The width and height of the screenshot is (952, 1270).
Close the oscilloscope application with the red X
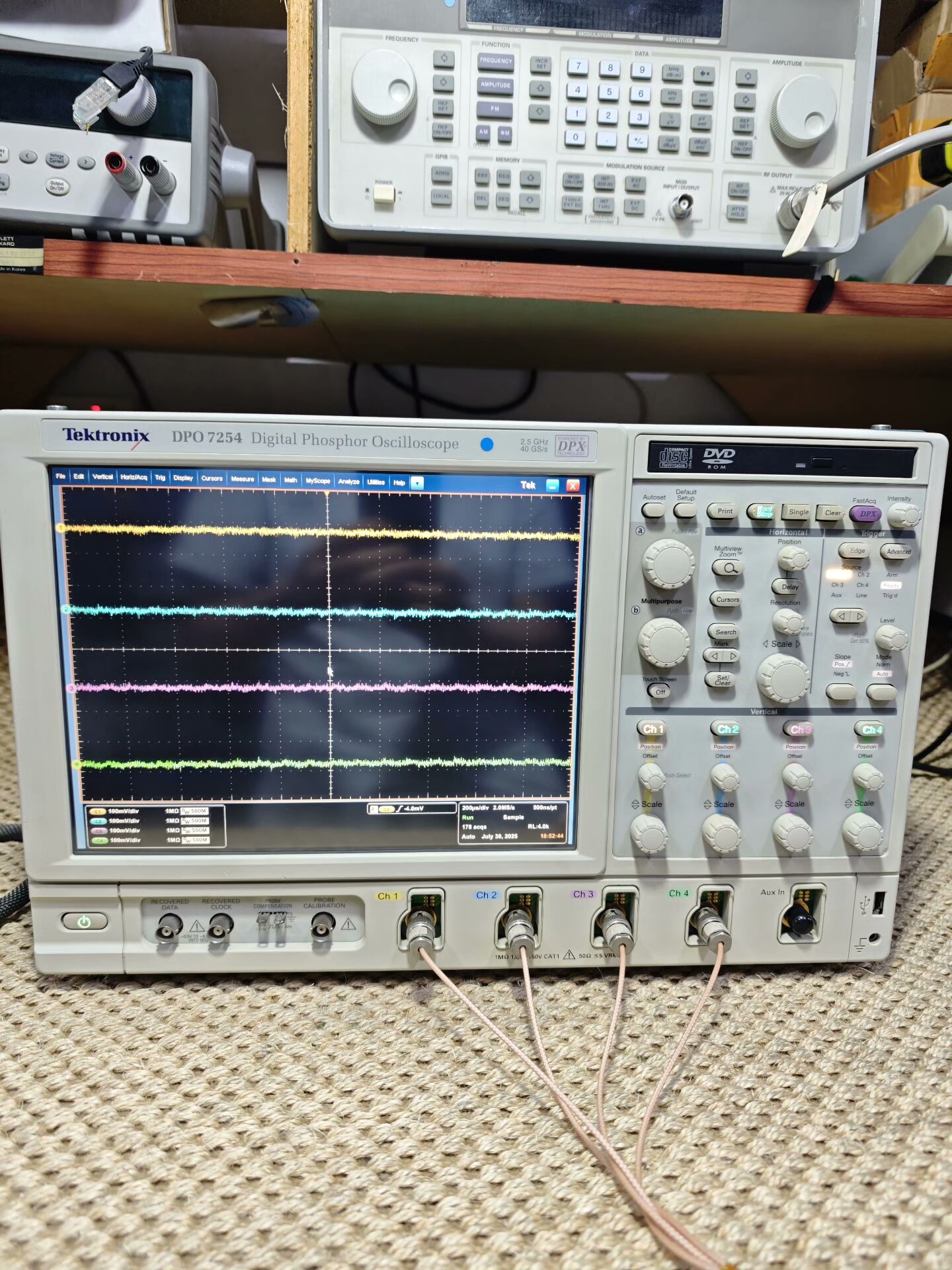(573, 486)
